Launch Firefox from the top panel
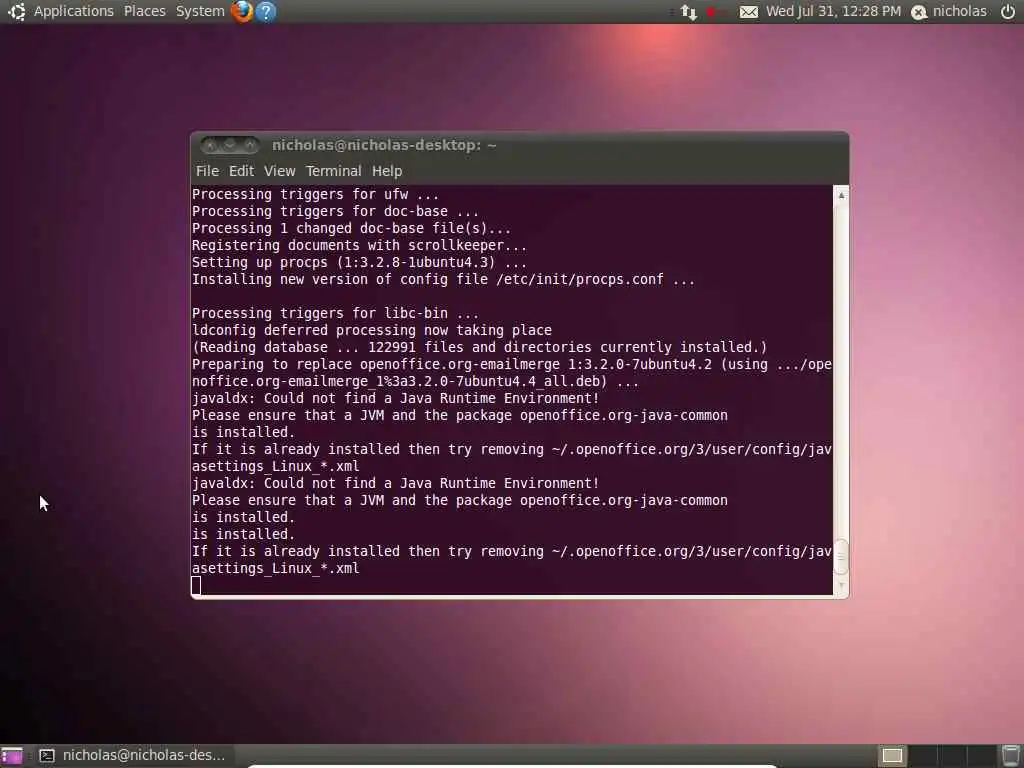The image size is (1024, 768). [x=242, y=12]
